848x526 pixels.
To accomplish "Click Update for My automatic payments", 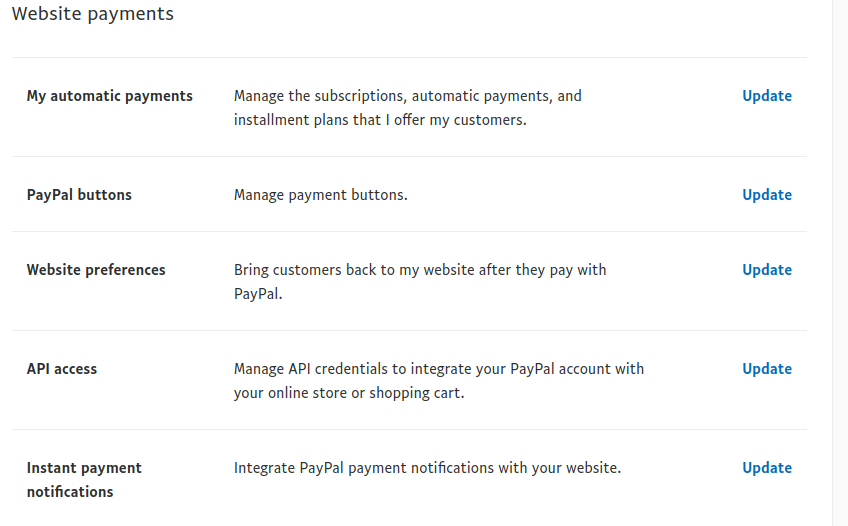I will coord(766,96).
